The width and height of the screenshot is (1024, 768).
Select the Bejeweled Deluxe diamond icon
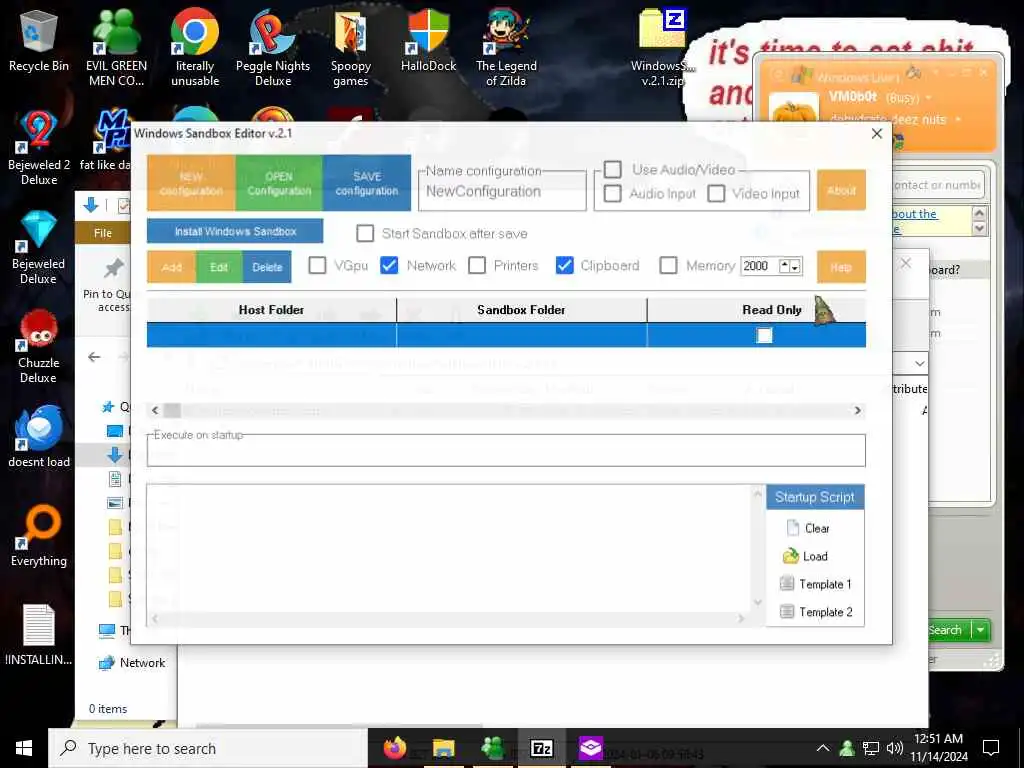click(39, 247)
